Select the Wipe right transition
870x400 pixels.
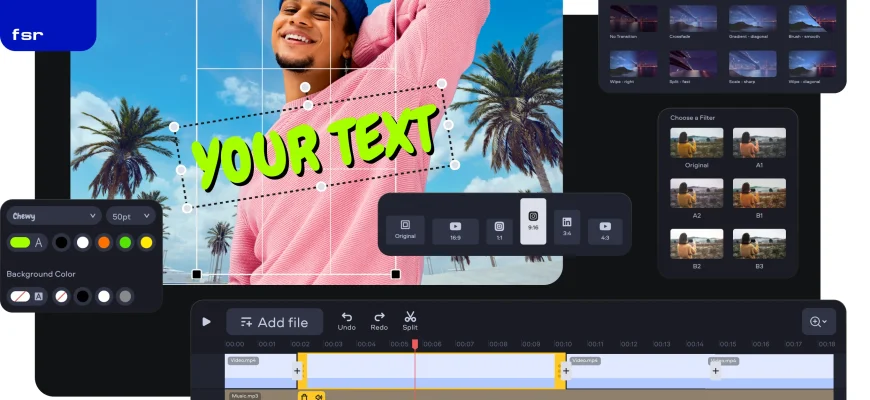click(633, 64)
